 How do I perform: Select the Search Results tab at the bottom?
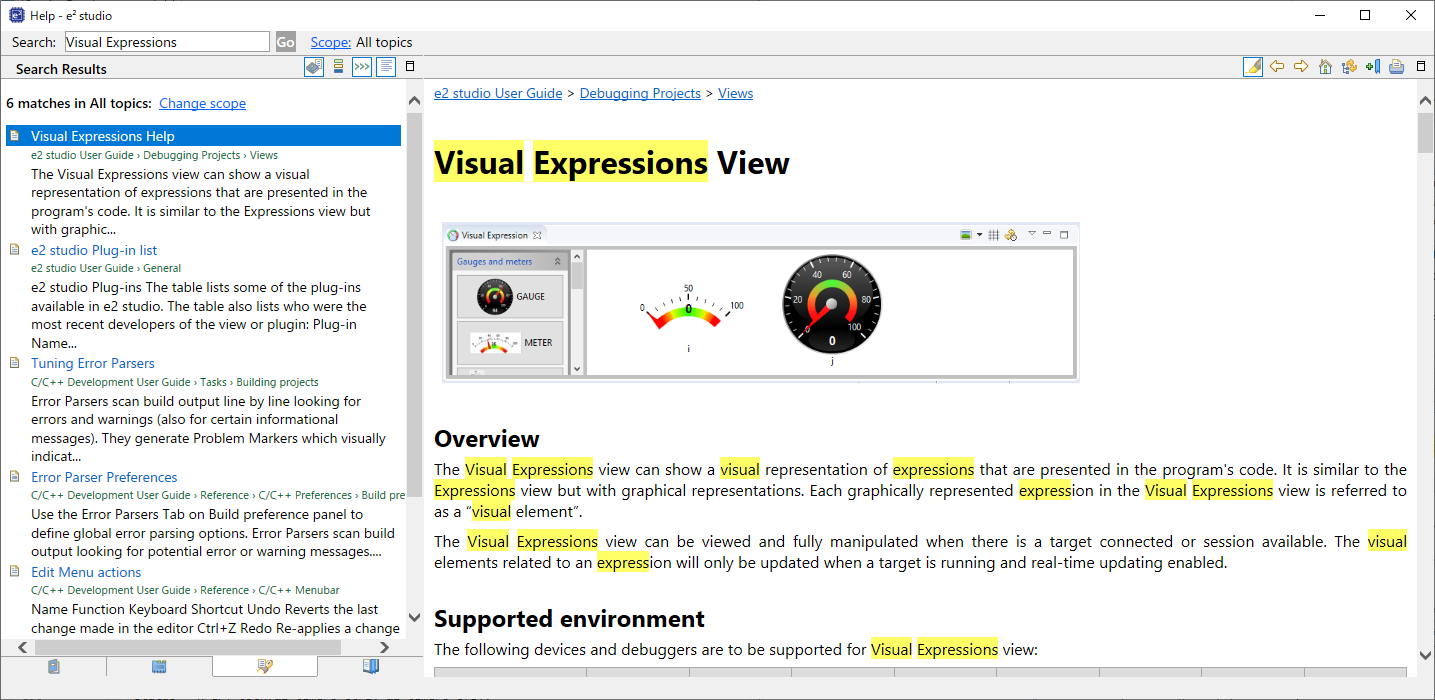(x=265, y=666)
